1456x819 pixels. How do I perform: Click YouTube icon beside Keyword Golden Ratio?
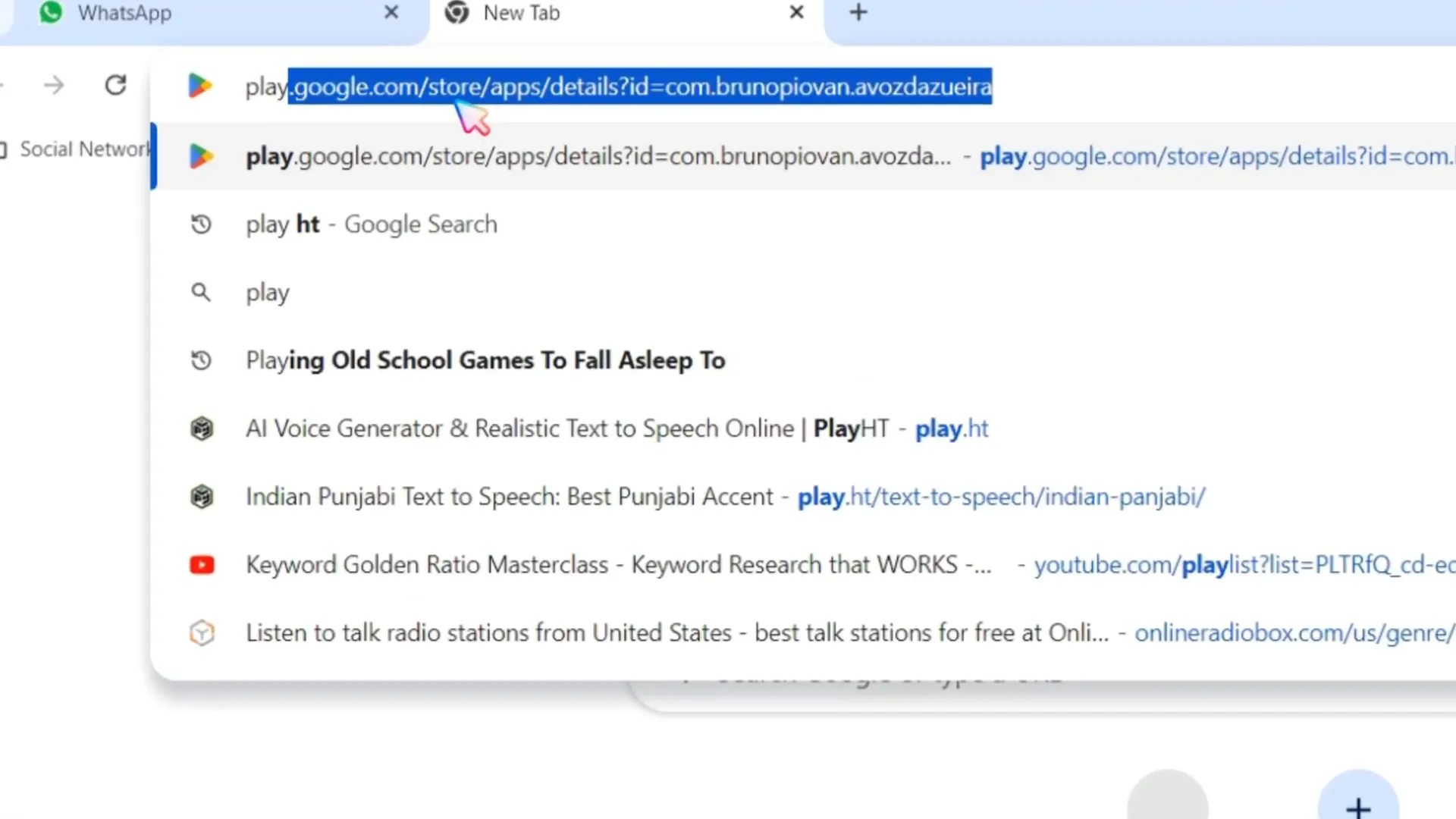click(x=202, y=565)
